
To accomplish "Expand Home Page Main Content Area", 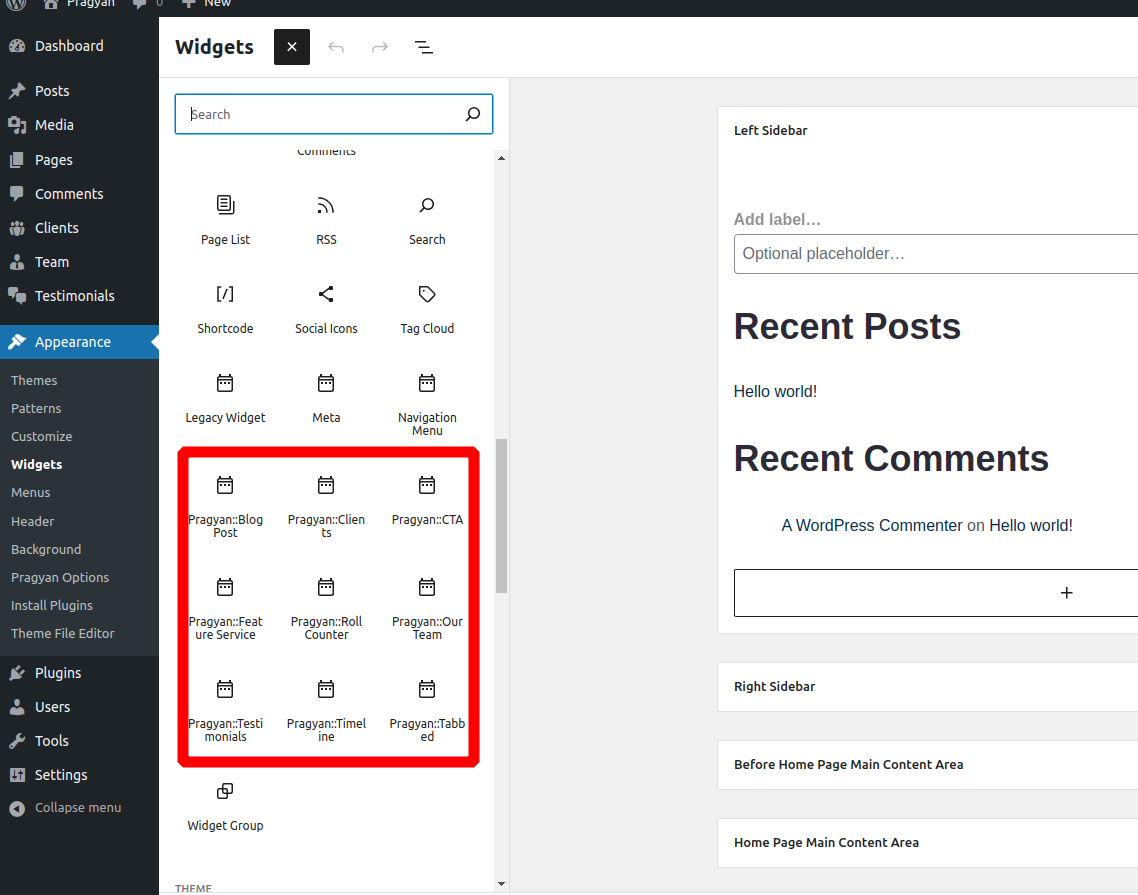I will [928, 843].
